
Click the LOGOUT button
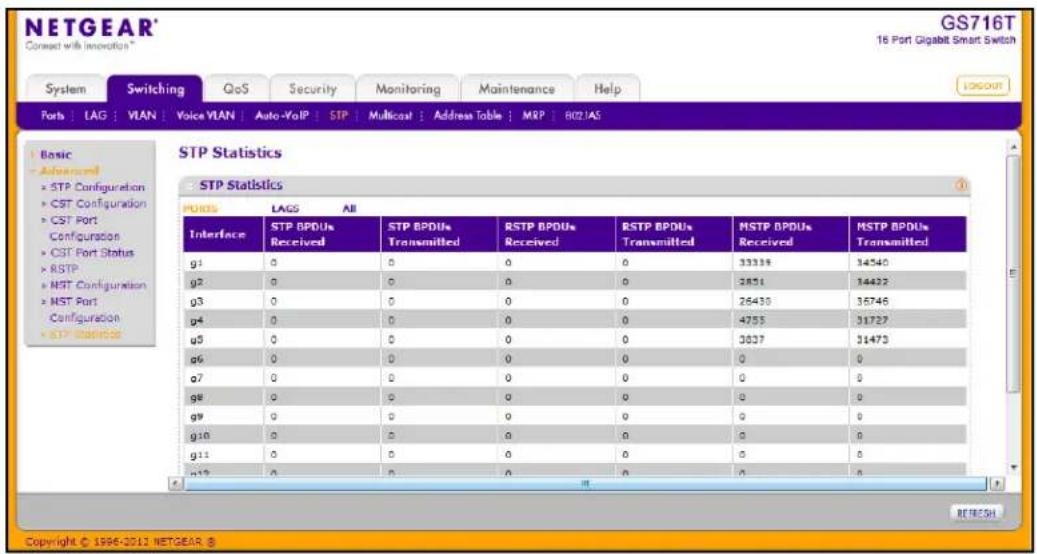coord(983,87)
